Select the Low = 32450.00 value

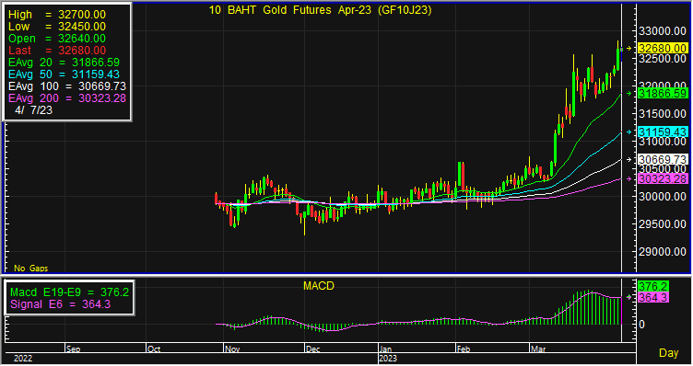click(x=57, y=27)
